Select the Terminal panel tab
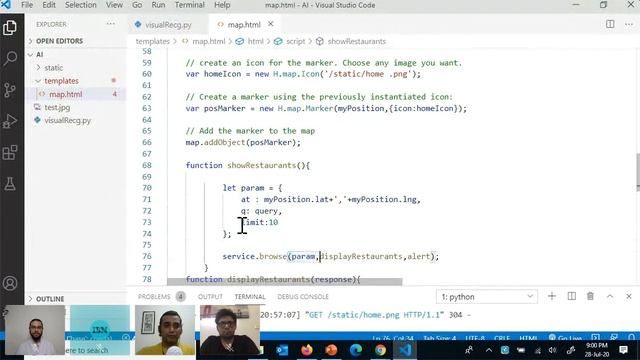640x360 pixels. tap(250, 297)
